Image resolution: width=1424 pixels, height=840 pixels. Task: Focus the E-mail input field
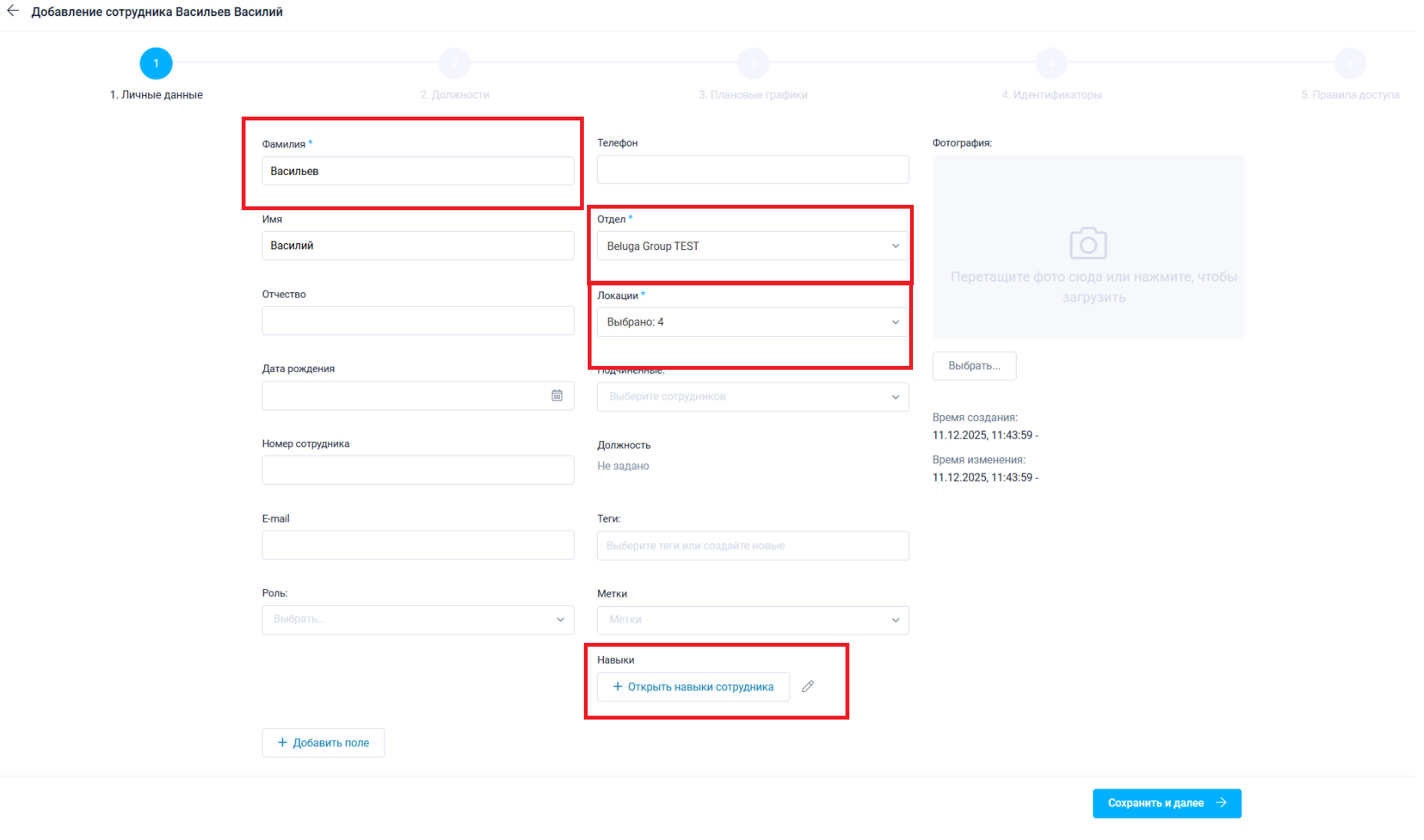click(x=417, y=545)
